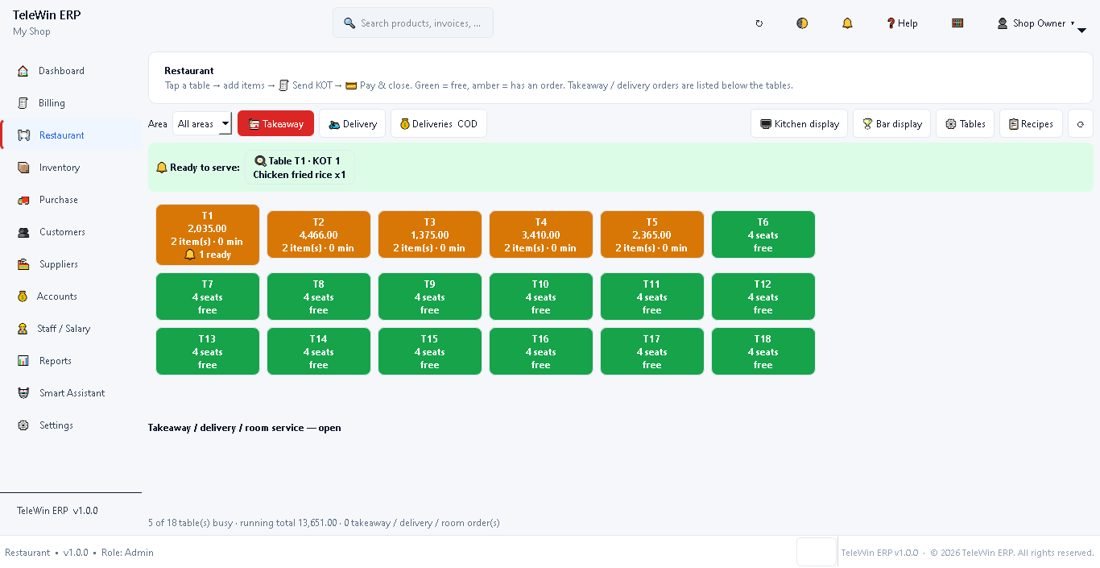Open ready-to-serve Table T1 KOT 1
This screenshot has height=568, width=1100.
(x=299, y=168)
